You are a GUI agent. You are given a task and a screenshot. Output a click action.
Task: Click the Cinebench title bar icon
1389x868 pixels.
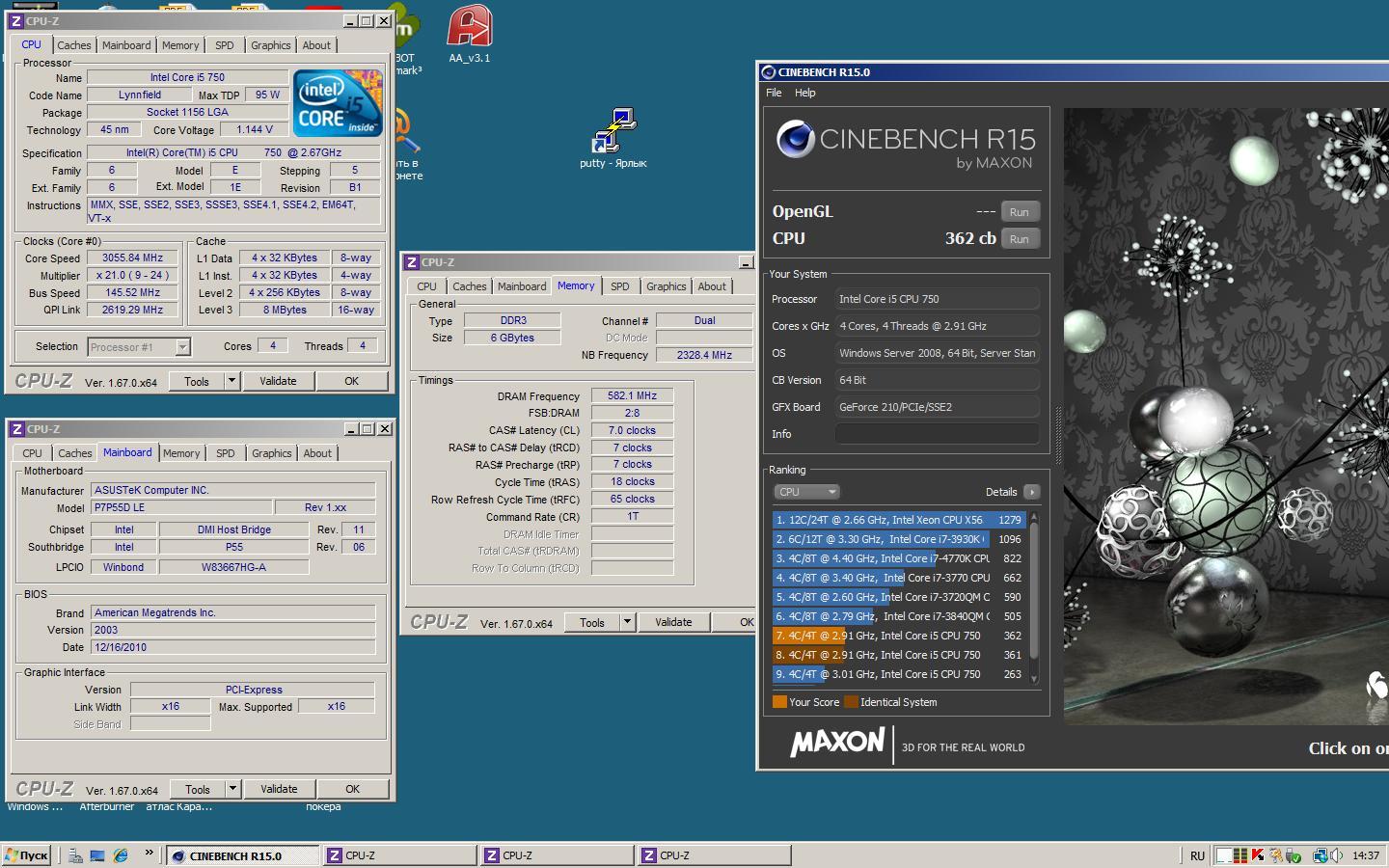click(x=769, y=72)
